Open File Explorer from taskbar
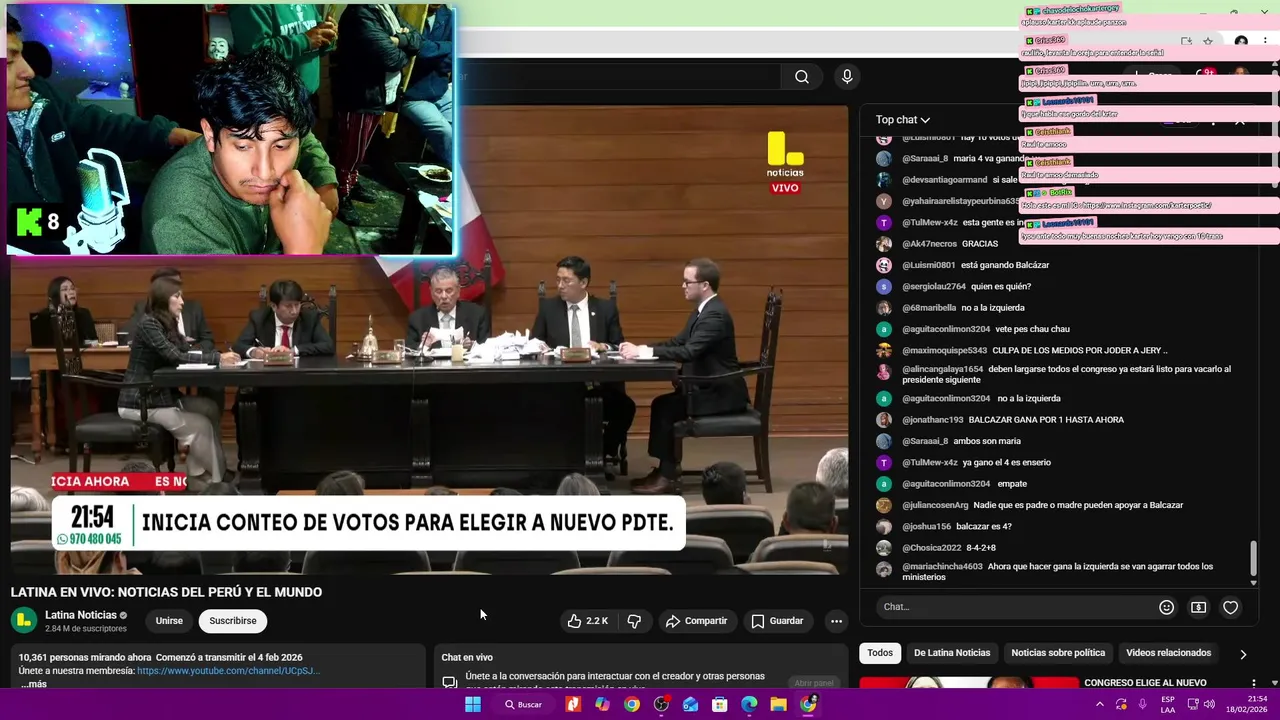The width and height of the screenshot is (1280, 720). click(778, 704)
